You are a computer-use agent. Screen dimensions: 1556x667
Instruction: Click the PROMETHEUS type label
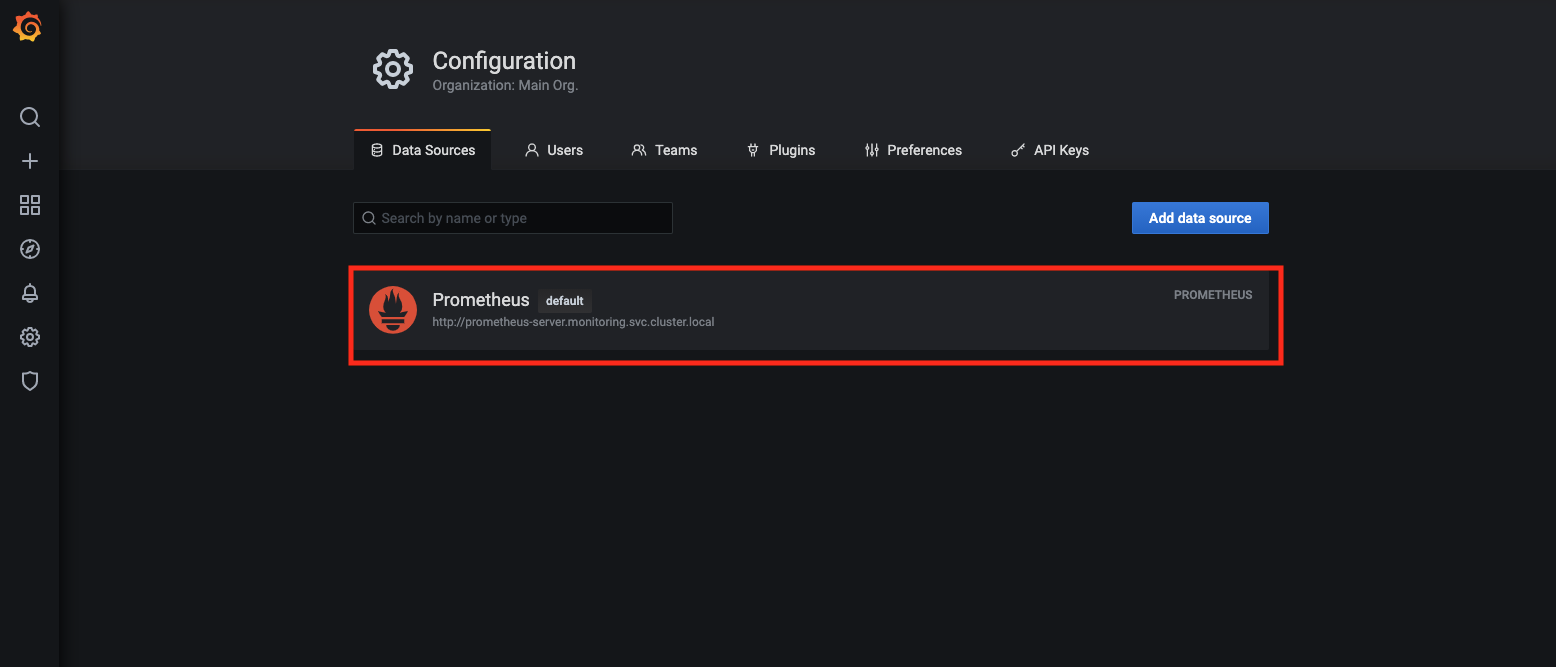coord(1213,295)
